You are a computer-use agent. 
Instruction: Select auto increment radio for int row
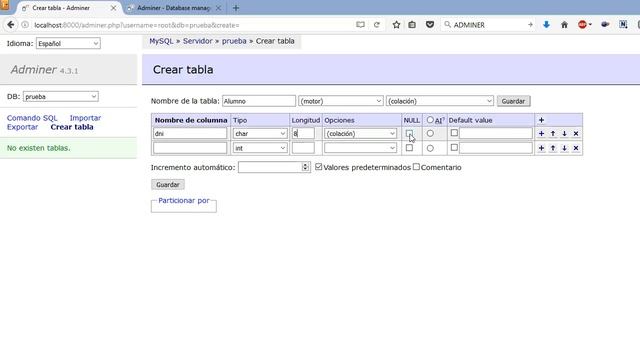click(x=430, y=149)
